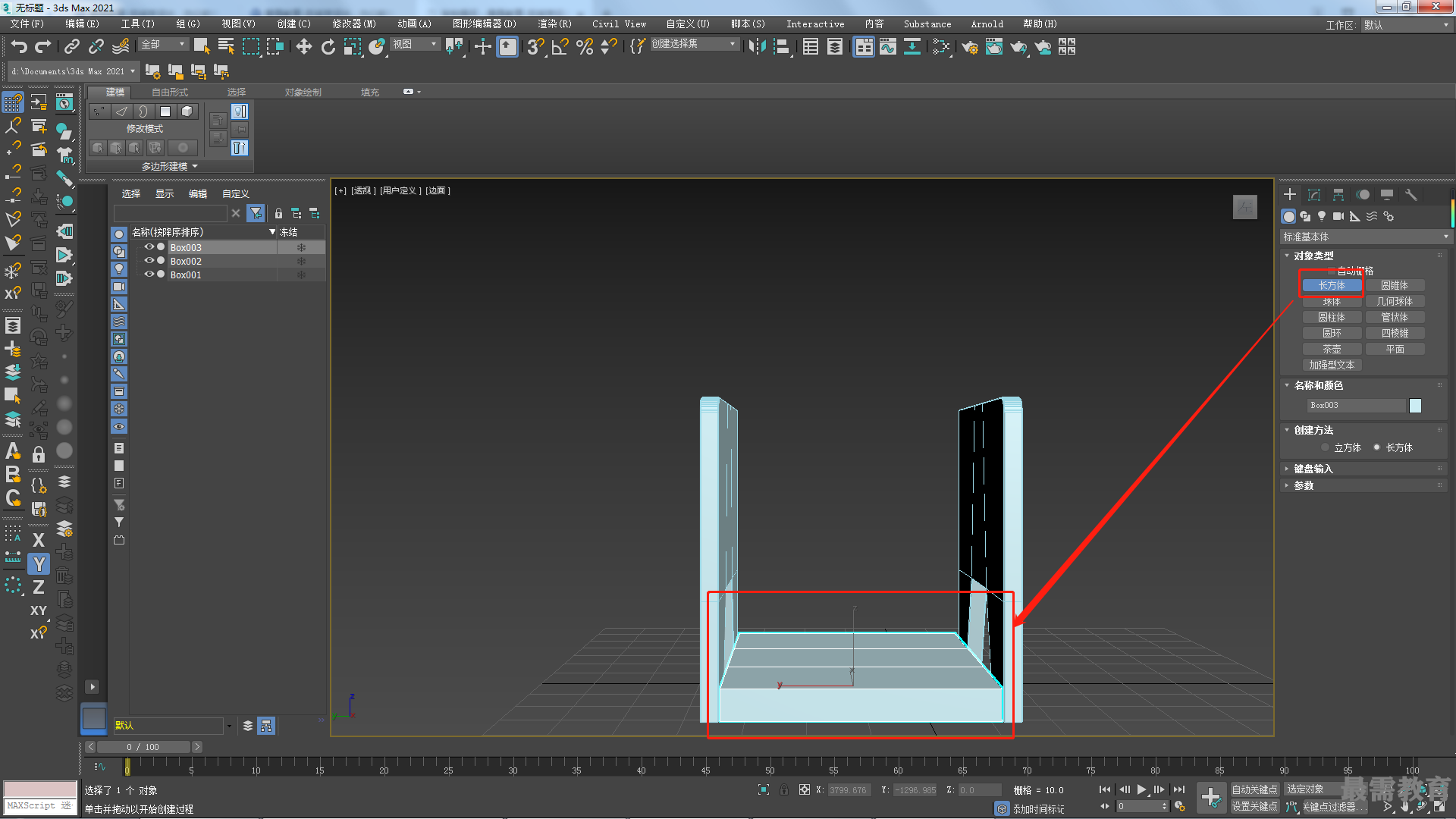Viewport: 1456px width, 819px height.
Task: Switch to the Hierarchy command panel tab
Action: click(x=1338, y=195)
